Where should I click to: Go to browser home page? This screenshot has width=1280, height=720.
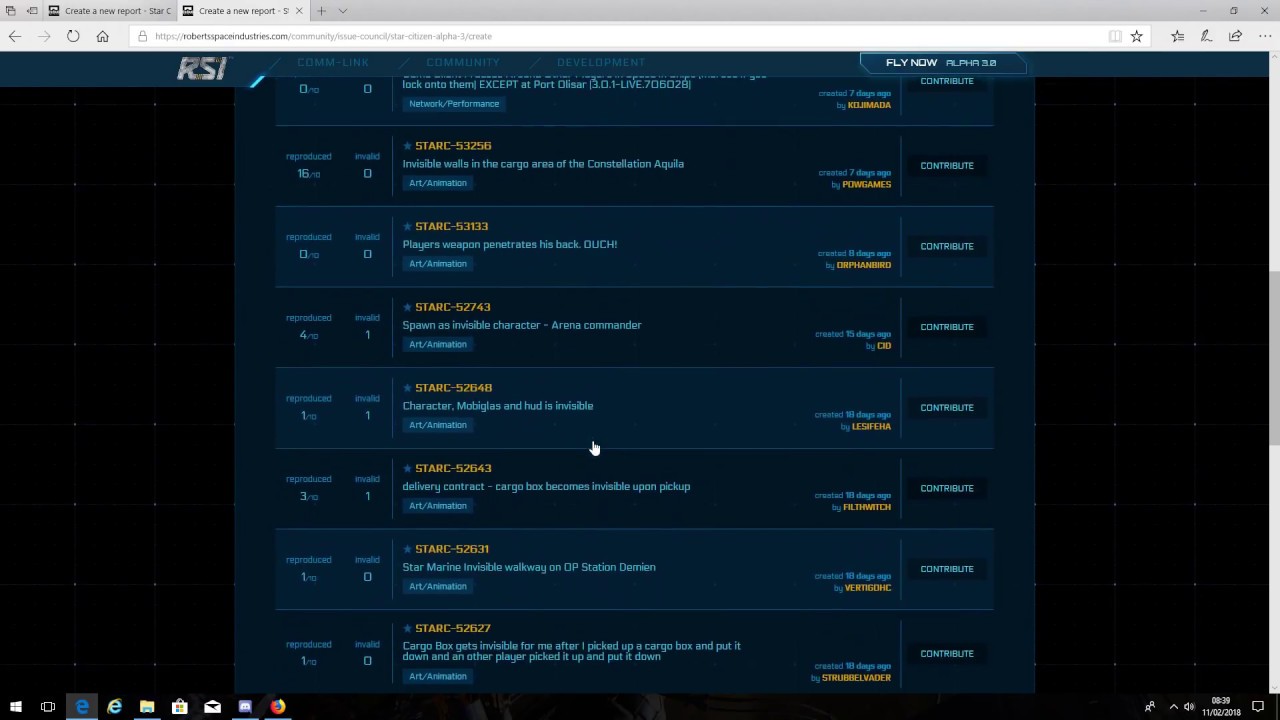pyautogui.click(x=102, y=36)
